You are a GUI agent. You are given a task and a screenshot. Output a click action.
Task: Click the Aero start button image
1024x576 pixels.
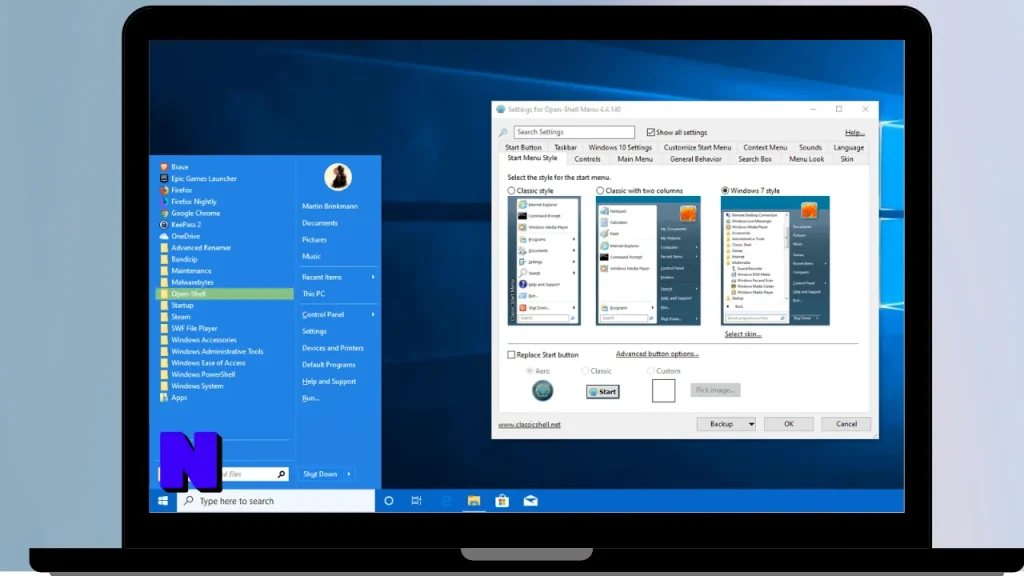coord(542,391)
